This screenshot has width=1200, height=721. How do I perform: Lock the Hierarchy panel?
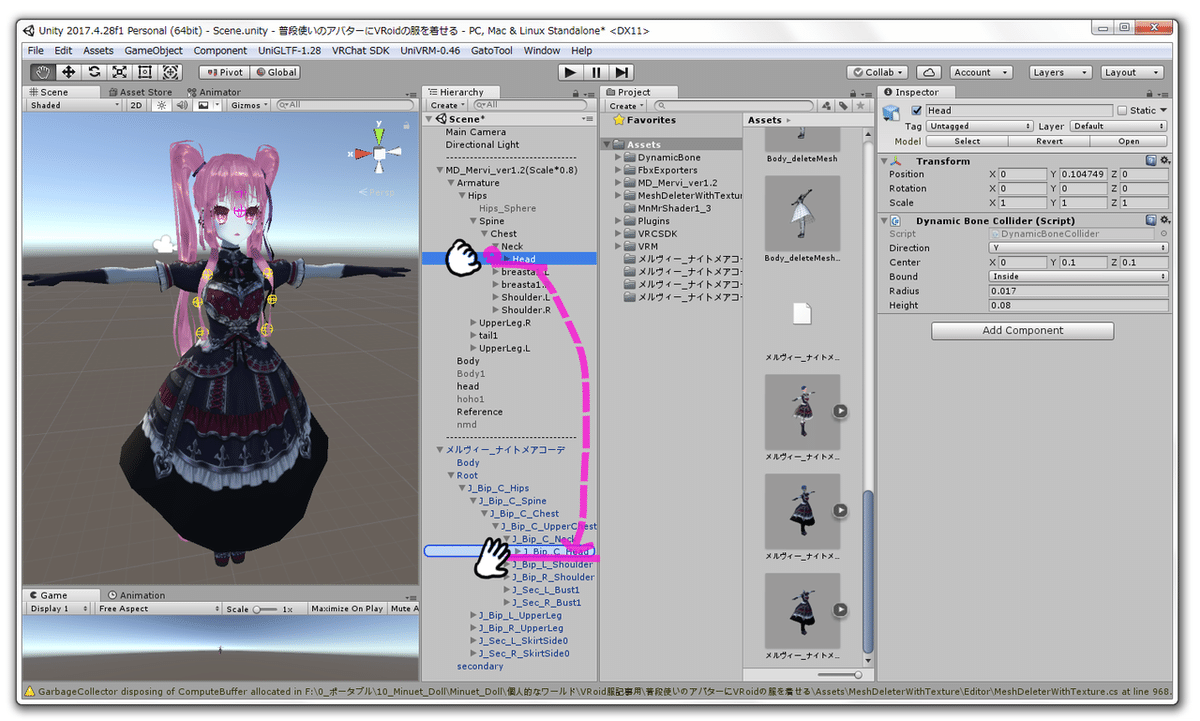click(x=577, y=92)
